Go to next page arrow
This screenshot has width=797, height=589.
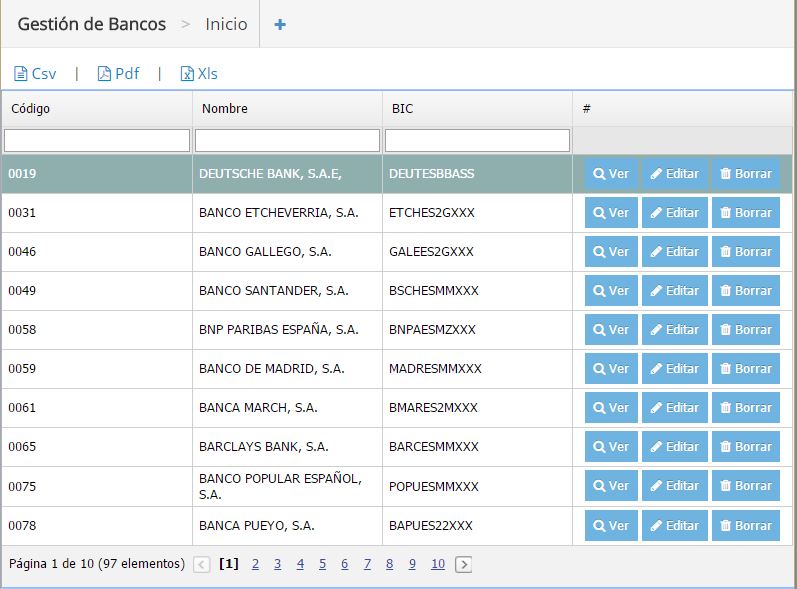coord(463,565)
